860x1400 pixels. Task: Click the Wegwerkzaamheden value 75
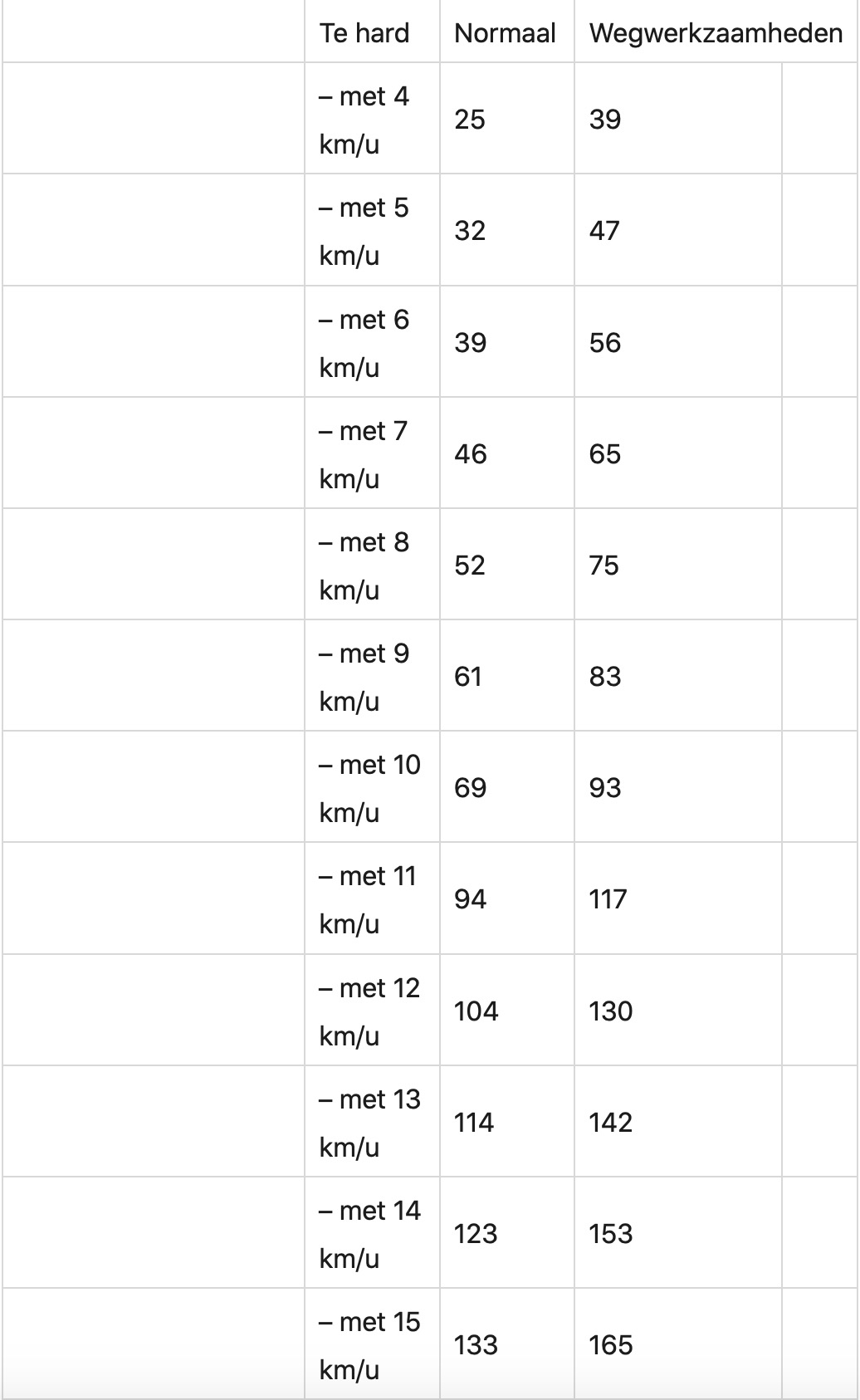(604, 565)
